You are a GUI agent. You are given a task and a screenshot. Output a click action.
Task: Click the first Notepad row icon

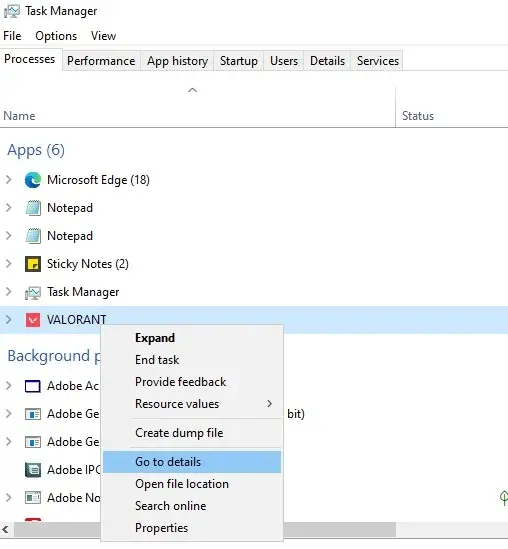tap(33, 208)
